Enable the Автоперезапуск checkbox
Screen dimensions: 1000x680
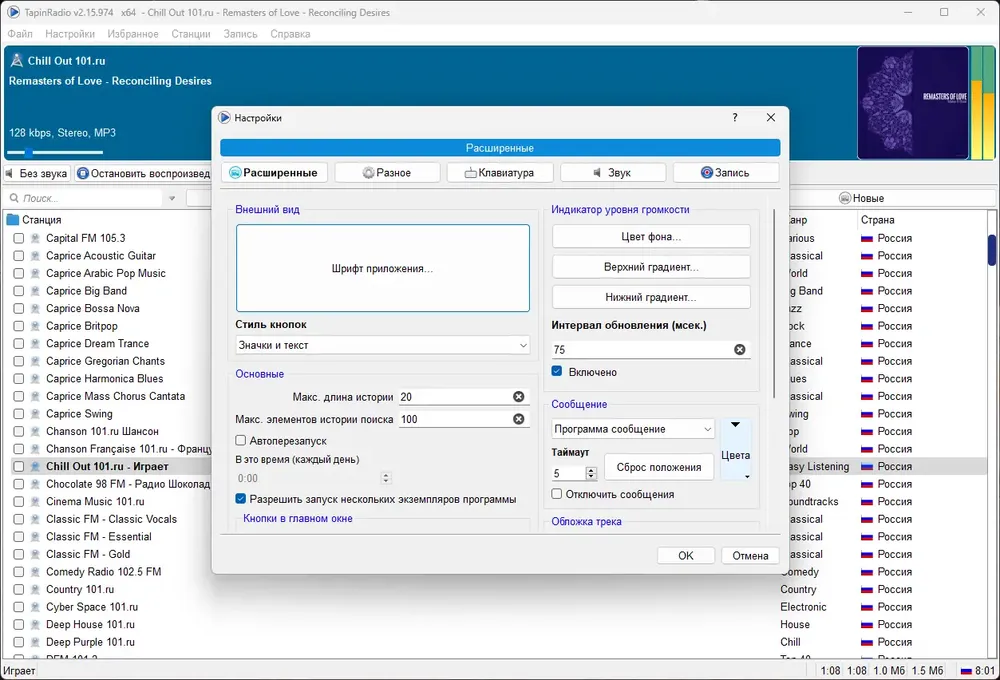click(x=240, y=440)
